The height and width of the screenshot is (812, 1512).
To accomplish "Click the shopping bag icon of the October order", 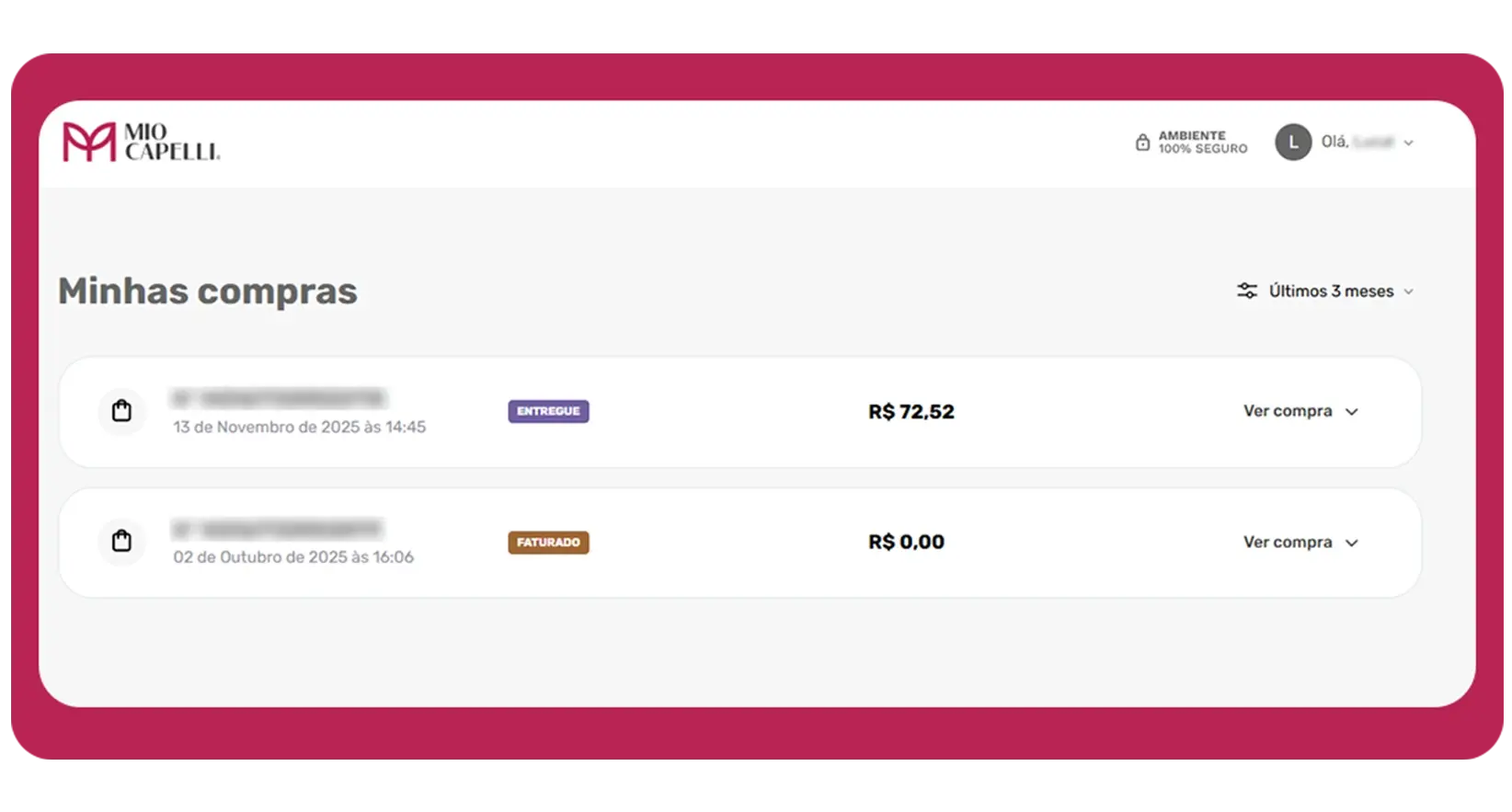I will click(x=121, y=541).
